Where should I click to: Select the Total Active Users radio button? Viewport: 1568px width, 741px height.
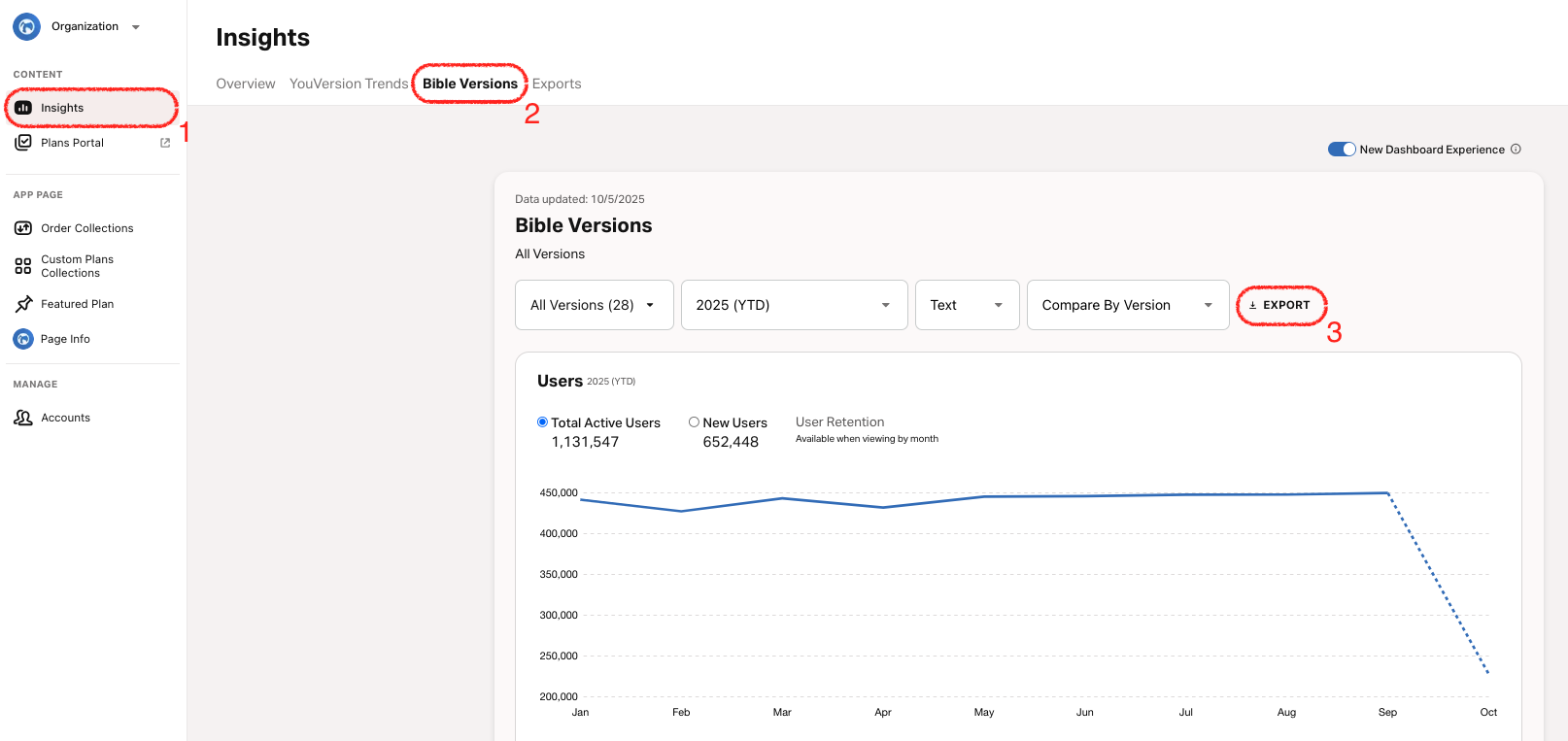tap(542, 422)
